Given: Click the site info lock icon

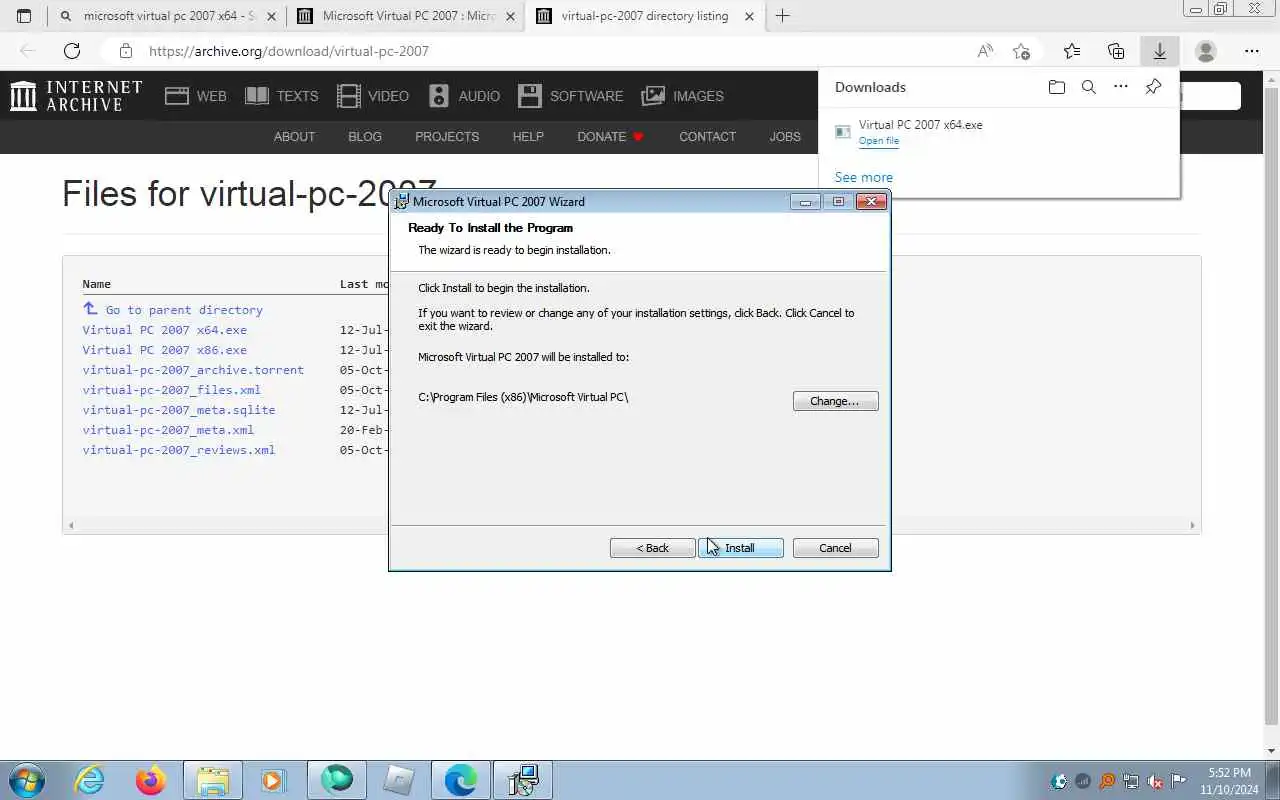Looking at the screenshot, I should pyautogui.click(x=125, y=51).
